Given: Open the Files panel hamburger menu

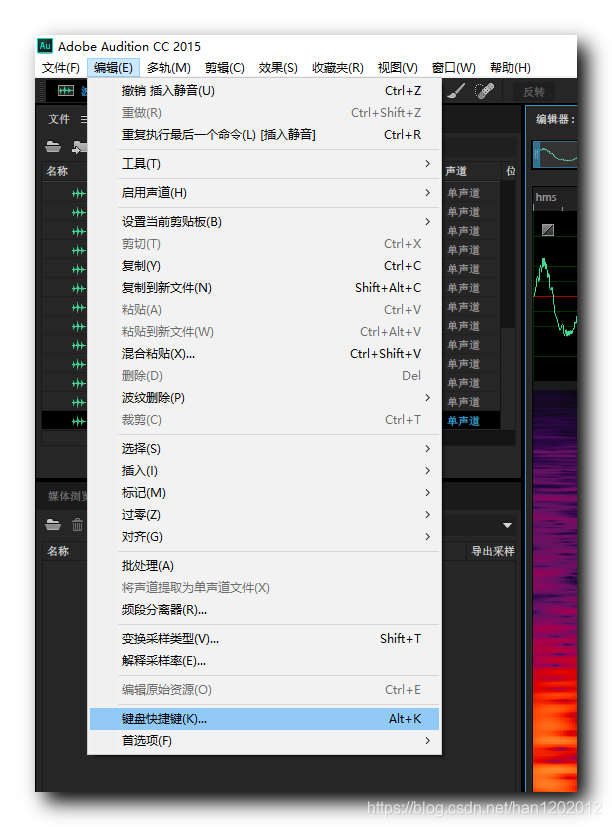Looking at the screenshot, I should click(83, 119).
